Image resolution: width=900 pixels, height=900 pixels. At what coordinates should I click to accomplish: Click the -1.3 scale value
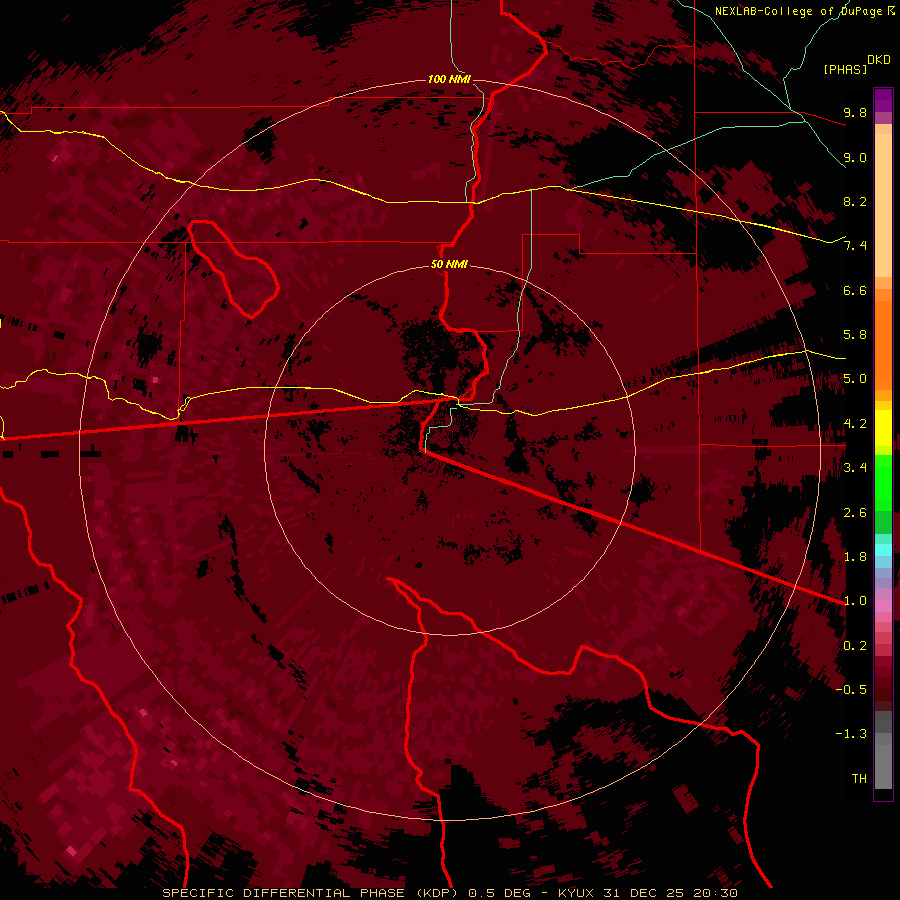tap(851, 734)
